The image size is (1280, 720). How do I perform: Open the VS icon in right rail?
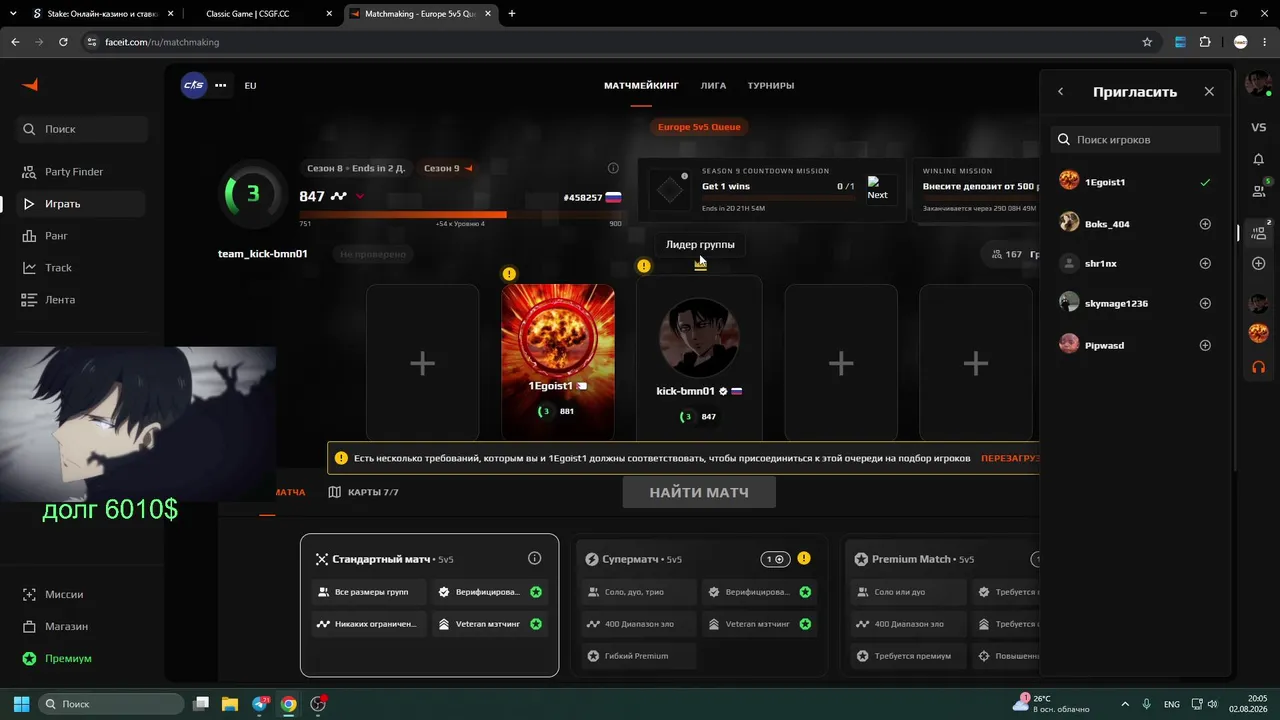point(1258,127)
